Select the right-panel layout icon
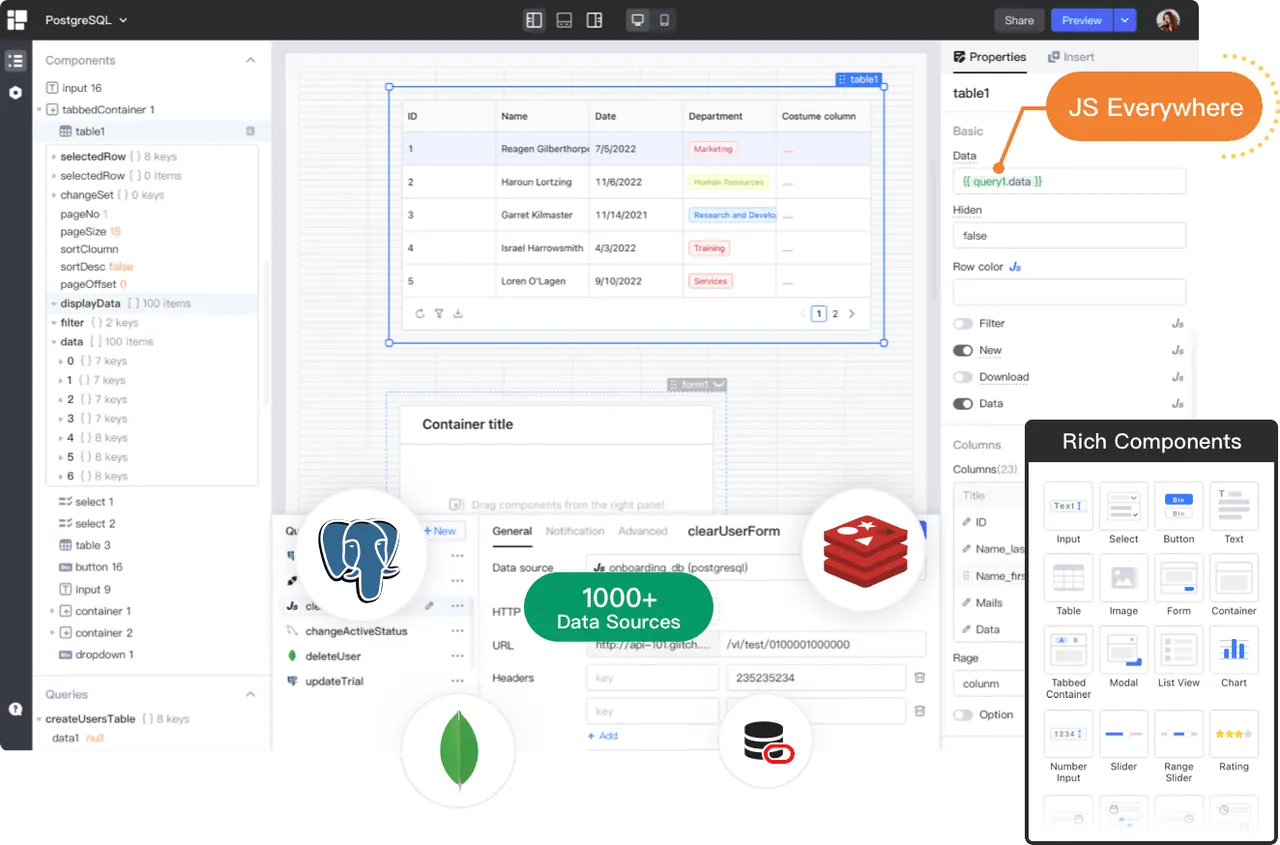1280x845 pixels. coord(594,20)
